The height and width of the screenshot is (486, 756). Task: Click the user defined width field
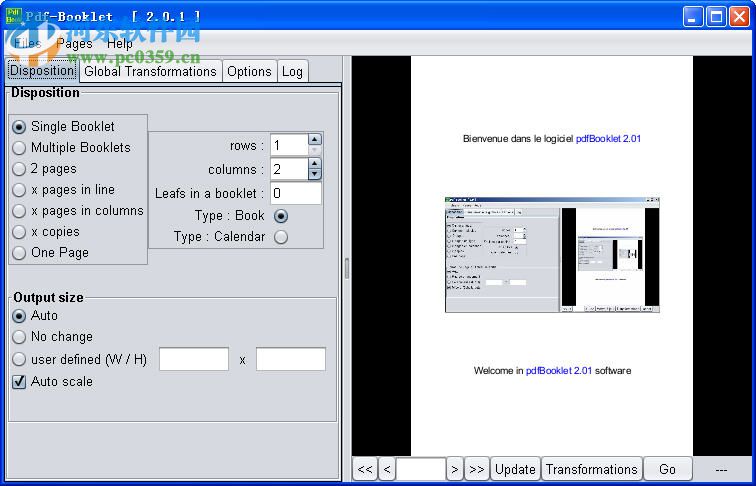194,359
